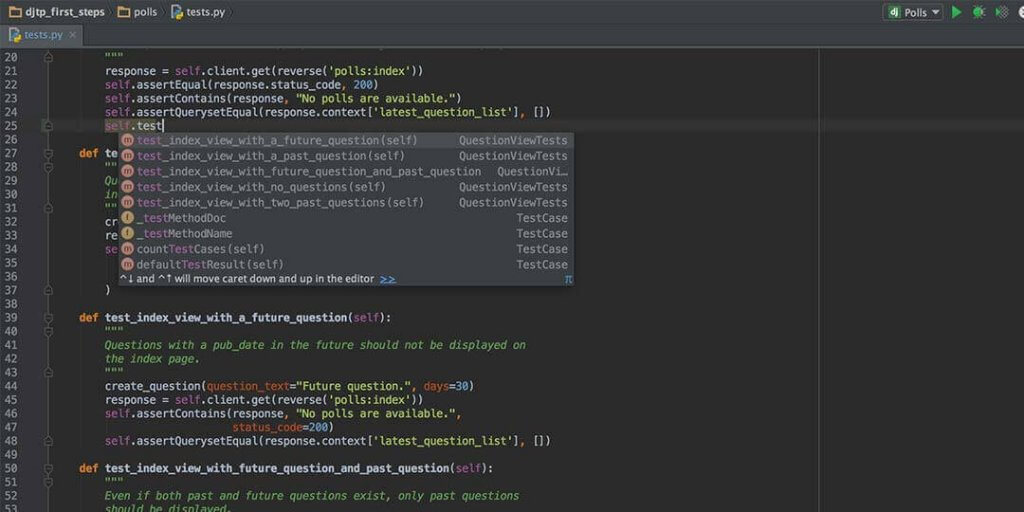Click function name test_index_view_with_a_future_question on line 39
1024x512 pixels.
point(226,318)
